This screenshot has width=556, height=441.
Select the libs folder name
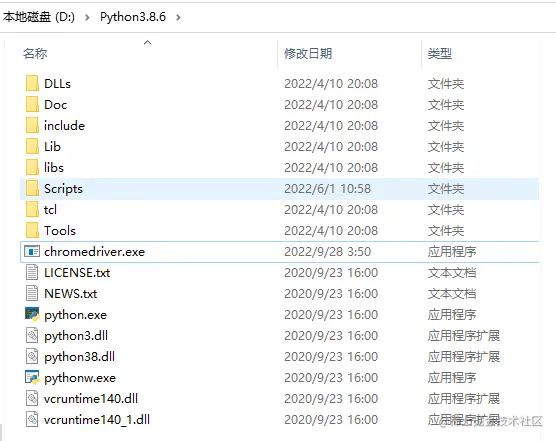(54, 167)
